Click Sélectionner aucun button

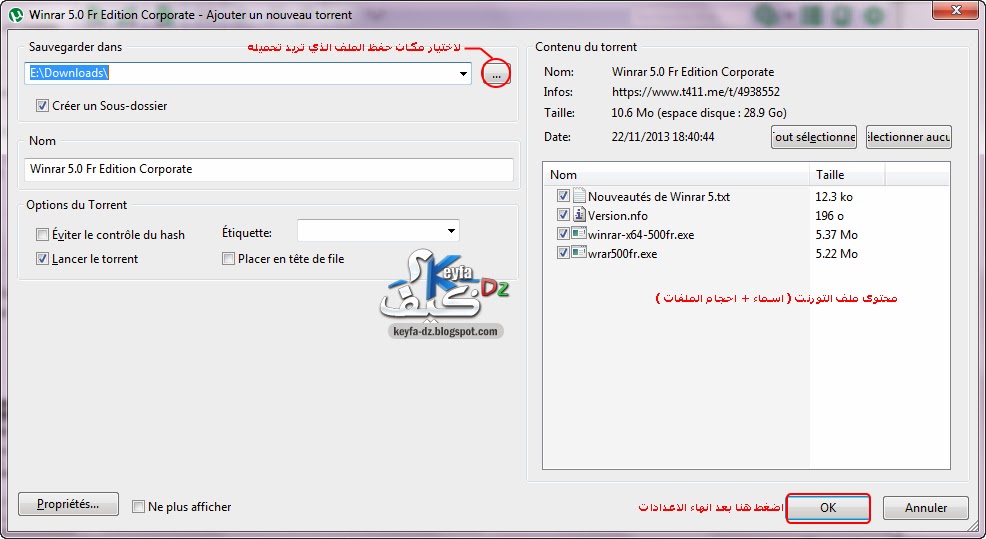[x=909, y=136]
